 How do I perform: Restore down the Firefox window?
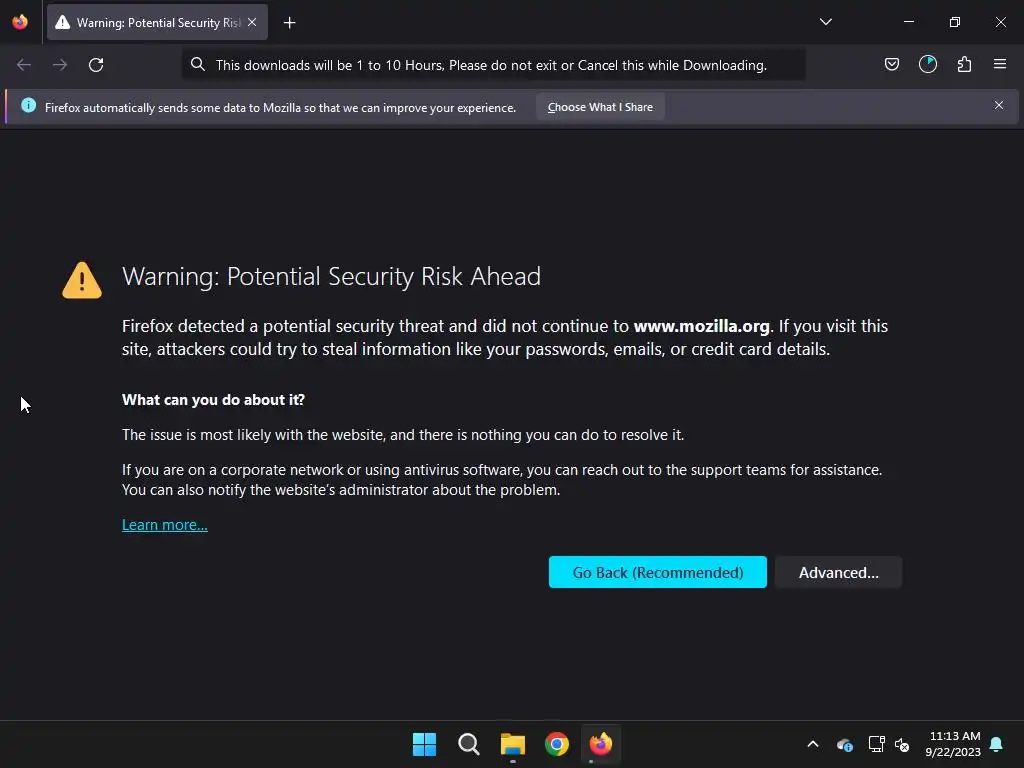click(x=955, y=22)
